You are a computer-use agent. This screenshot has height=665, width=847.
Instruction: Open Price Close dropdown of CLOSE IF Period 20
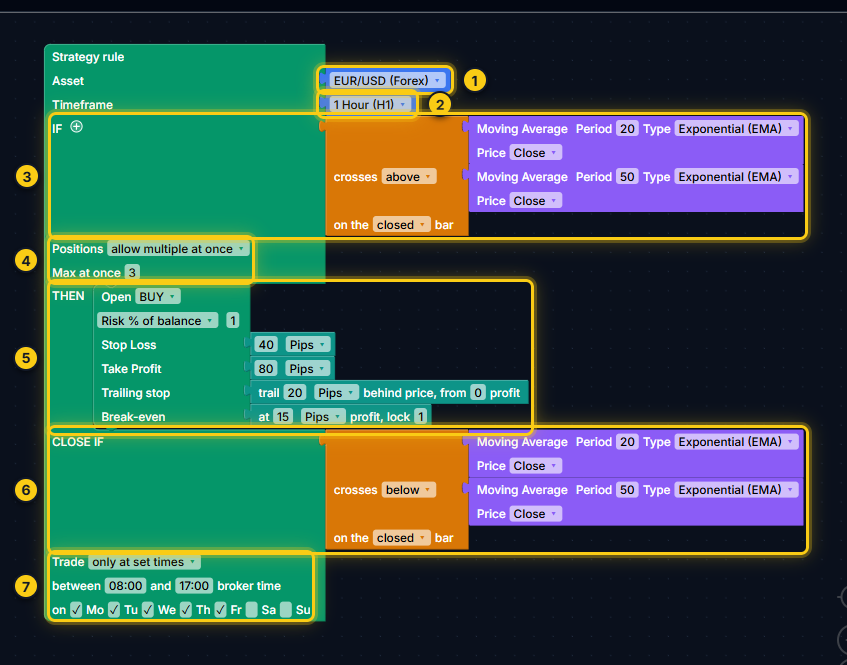tap(535, 466)
